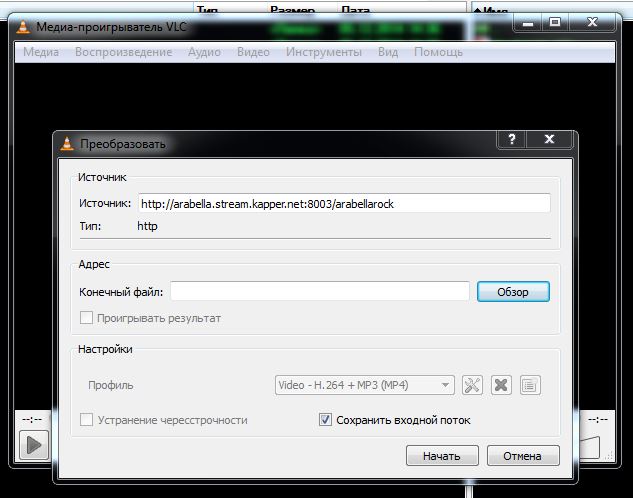This screenshot has height=498, width=633.
Task: Click the Размер column header in the background window
Action: pos(292,9)
